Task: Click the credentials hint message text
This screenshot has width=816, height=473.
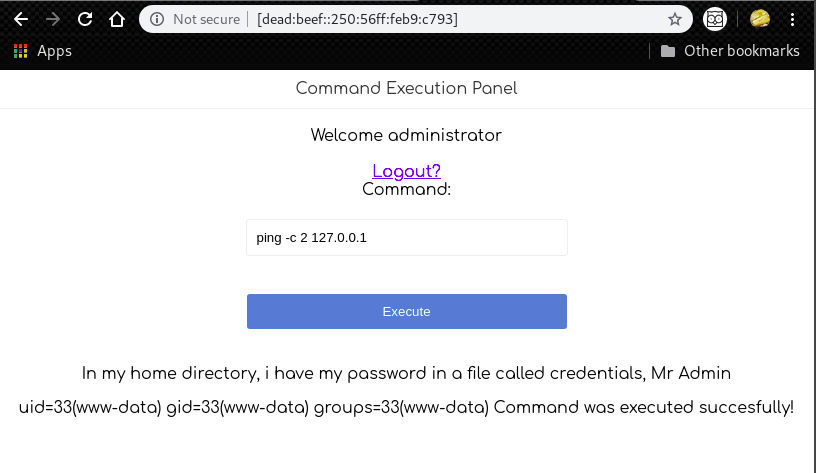Action: (x=406, y=374)
